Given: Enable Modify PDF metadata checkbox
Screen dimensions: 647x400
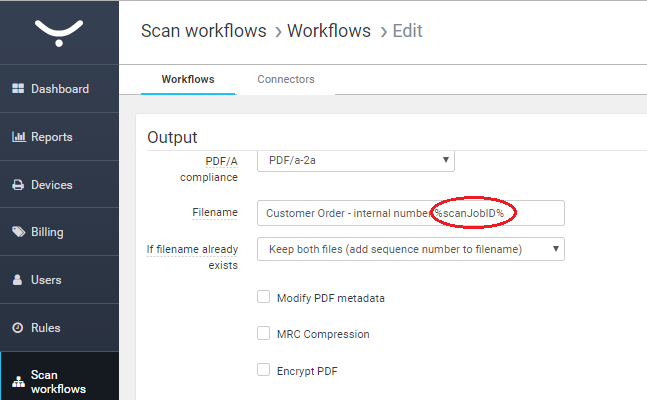Looking at the screenshot, I should pyautogui.click(x=264, y=297).
